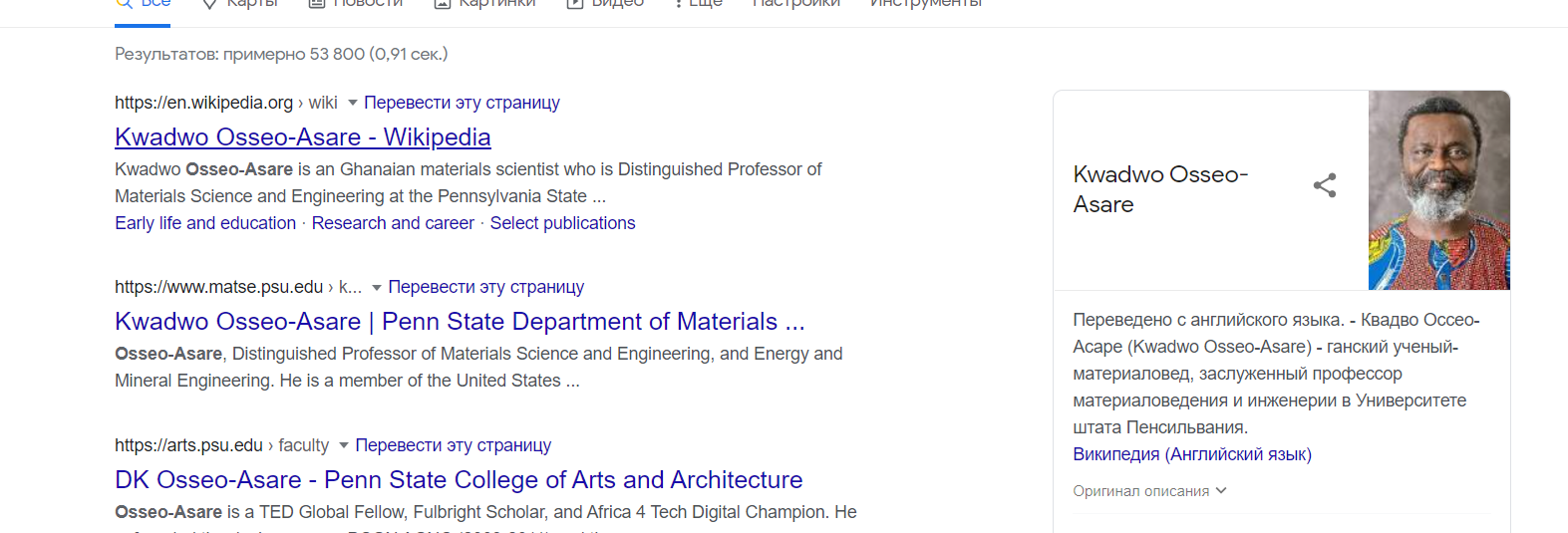
Task: Click the https://www.matse.psu.edu URL text
Action: coord(218,287)
